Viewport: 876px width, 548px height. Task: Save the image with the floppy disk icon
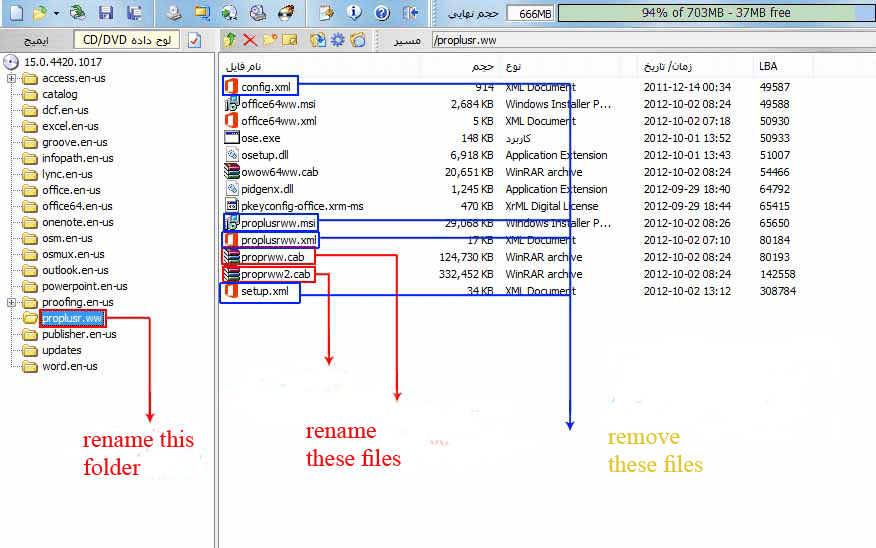click(106, 12)
